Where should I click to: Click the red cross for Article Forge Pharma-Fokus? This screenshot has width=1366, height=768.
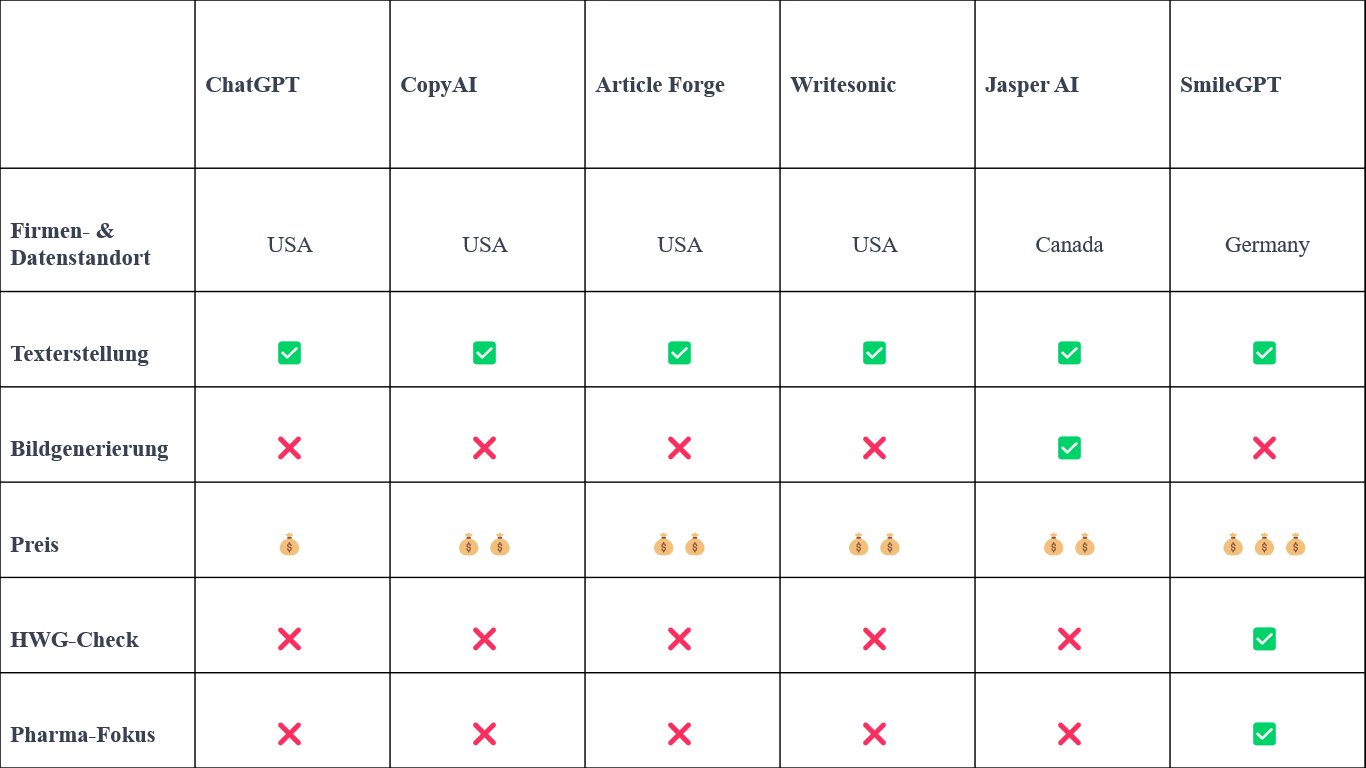pos(679,734)
